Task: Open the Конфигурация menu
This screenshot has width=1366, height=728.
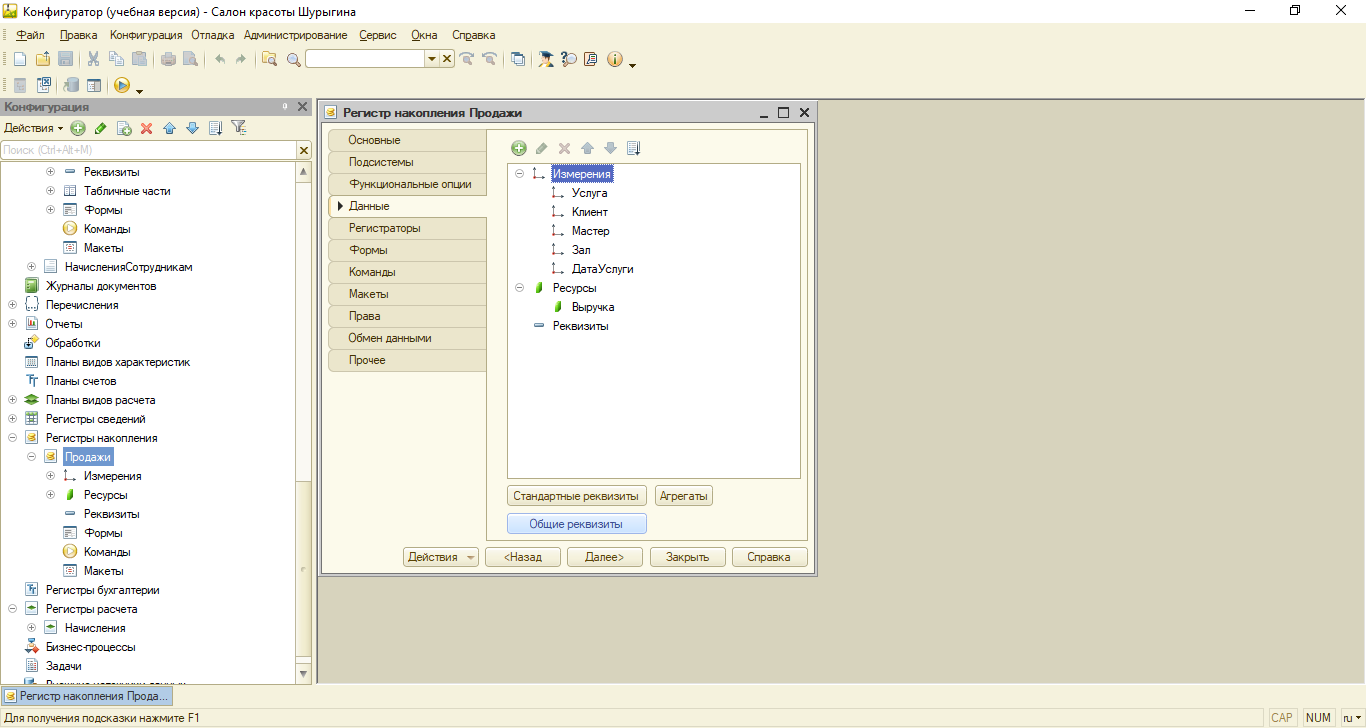Action: coord(146,35)
